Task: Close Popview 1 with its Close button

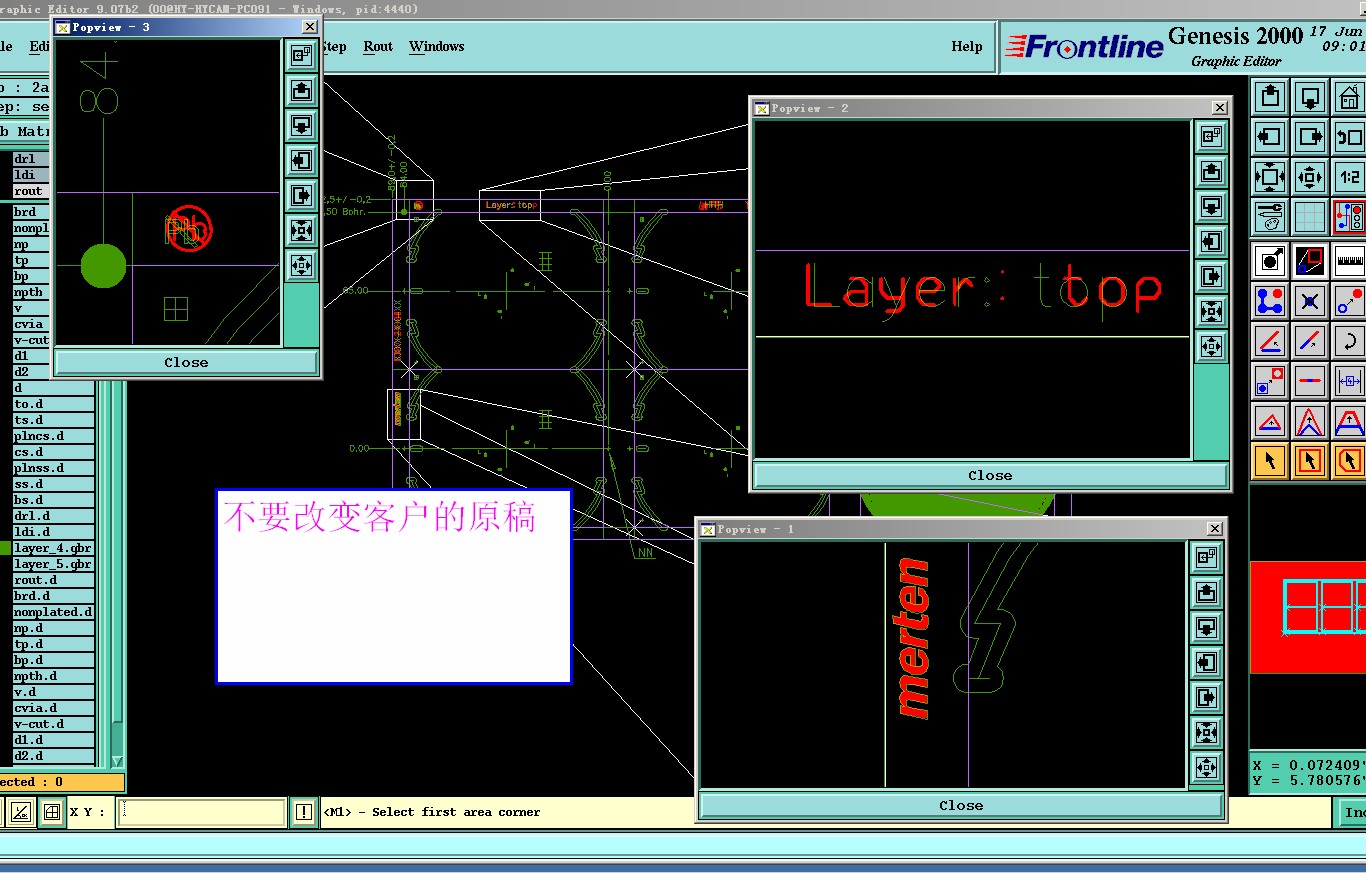Action: coord(961,805)
